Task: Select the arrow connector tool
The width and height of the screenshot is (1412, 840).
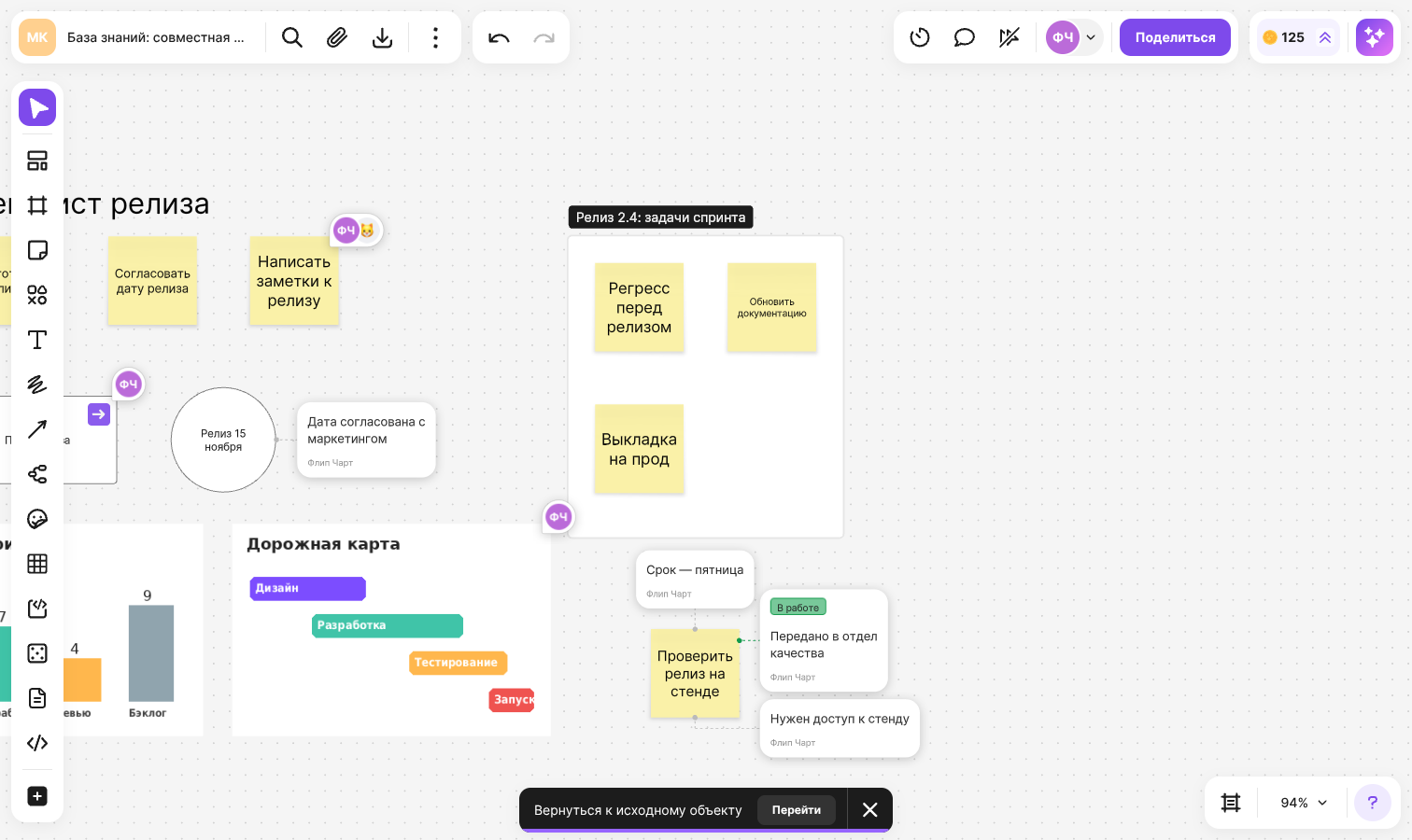Action: click(x=37, y=429)
